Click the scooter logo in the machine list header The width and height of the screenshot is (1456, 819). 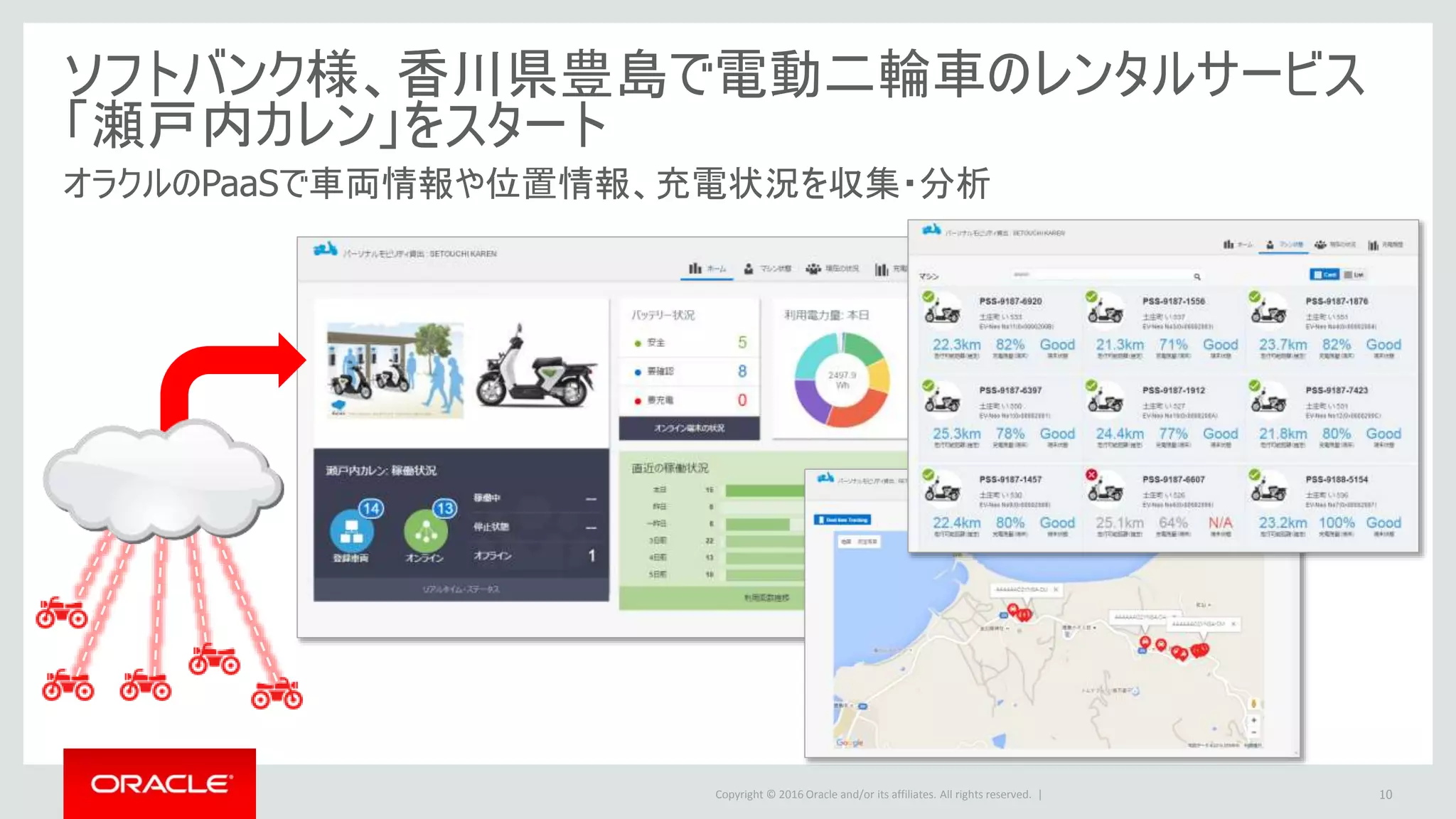[x=931, y=230]
